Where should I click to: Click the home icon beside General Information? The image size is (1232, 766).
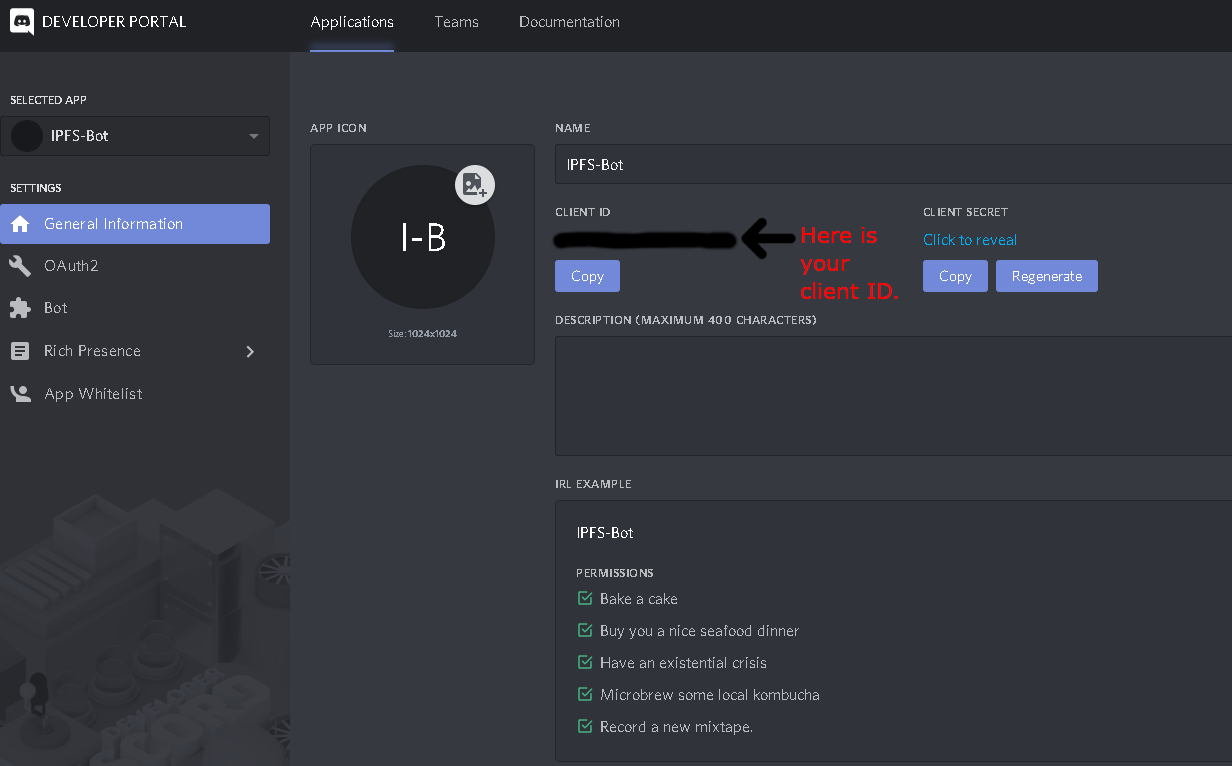point(20,224)
